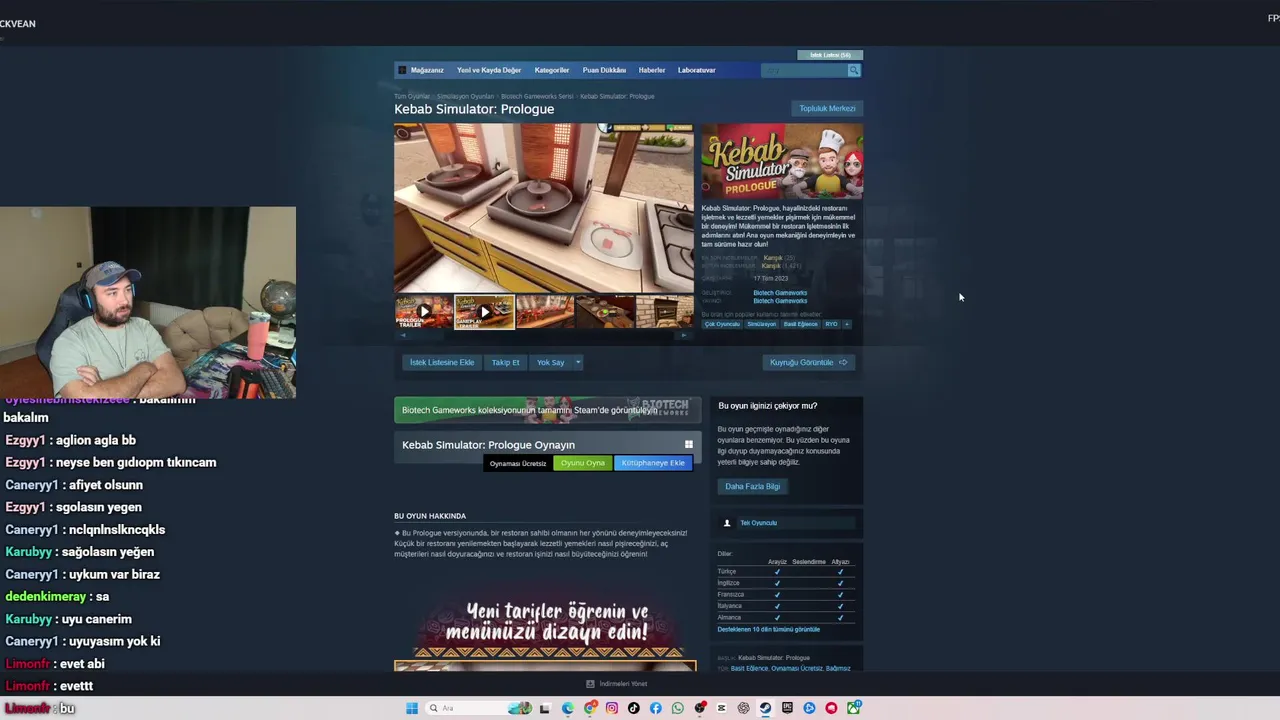Select the fifth screenshot thumbnail with brick oven
The width and height of the screenshot is (1280, 720).
point(665,312)
